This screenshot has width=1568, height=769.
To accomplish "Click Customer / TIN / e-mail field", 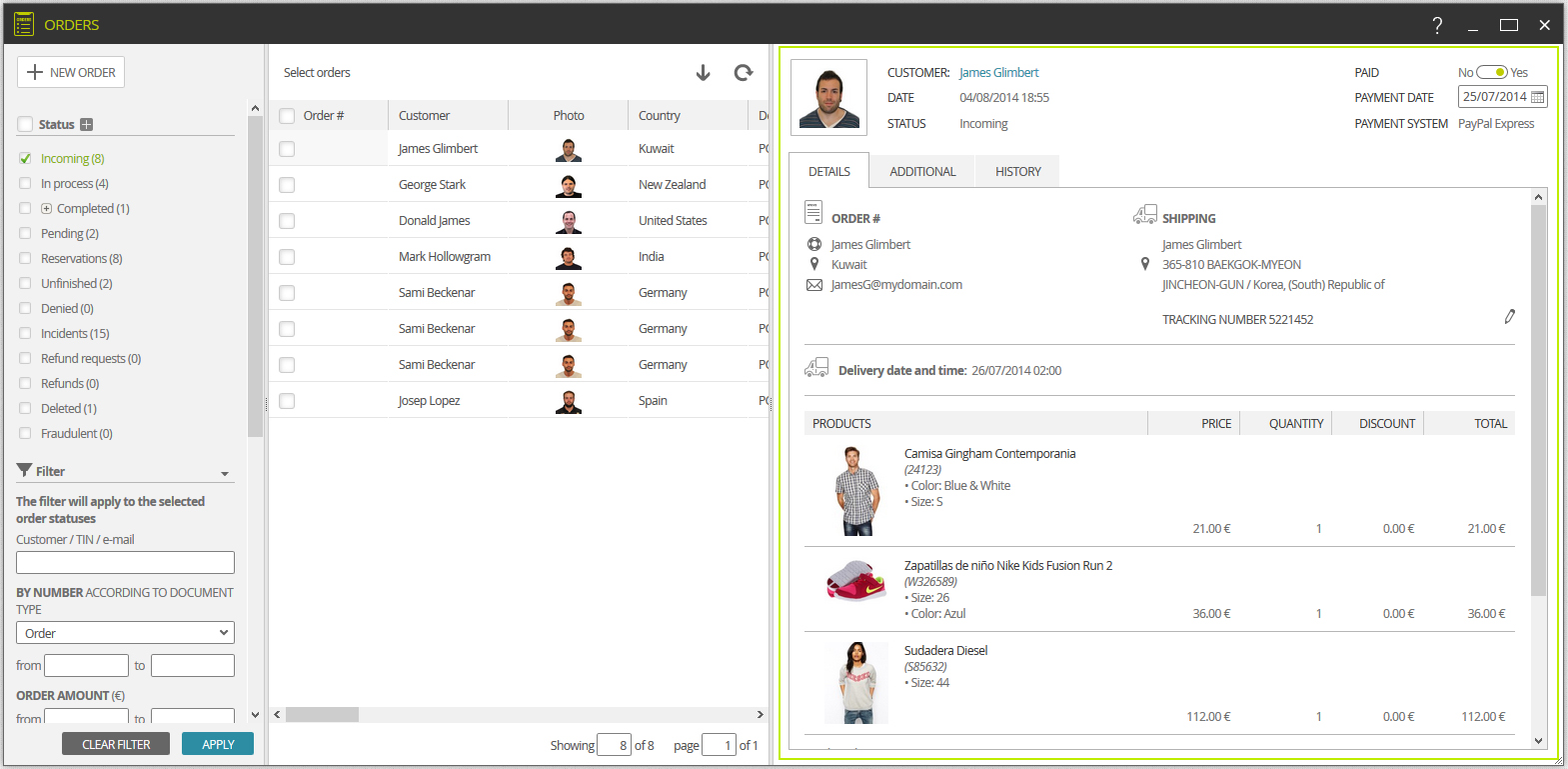I will (125, 563).
